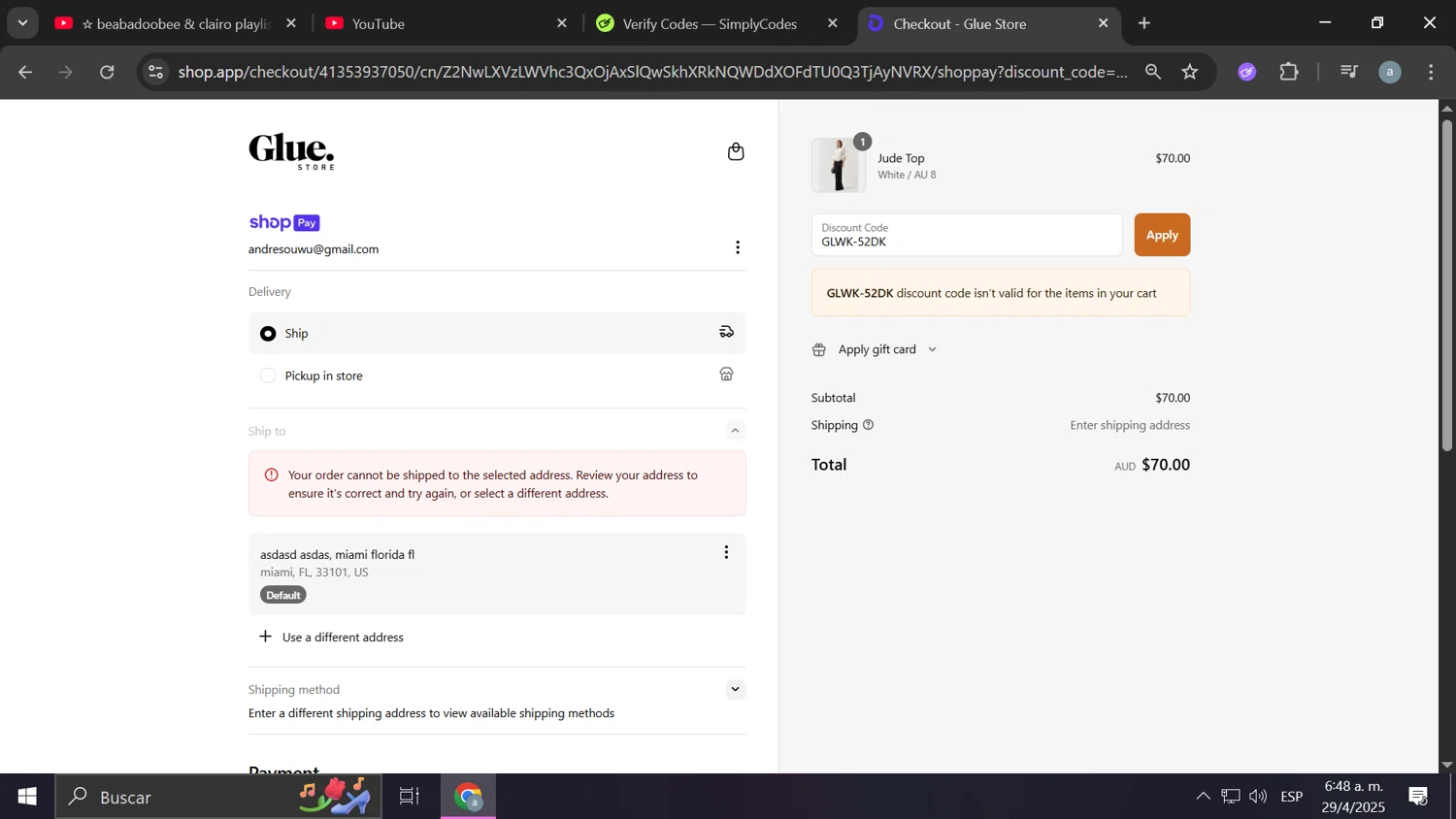Click the taskbar clock and date
The width and height of the screenshot is (1456, 819).
pyautogui.click(x=1353, y=797)
